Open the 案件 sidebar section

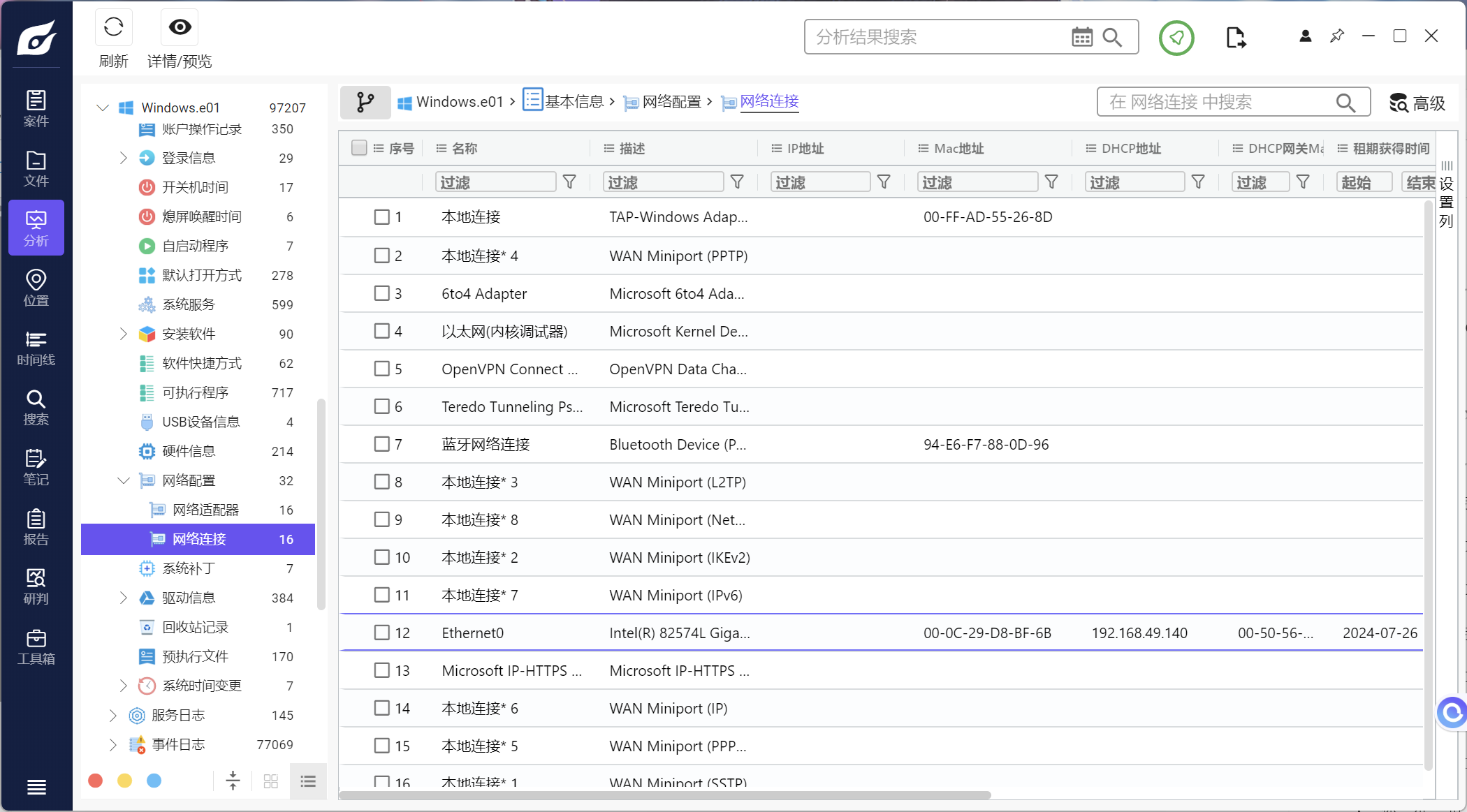click(x=36, y=109)
